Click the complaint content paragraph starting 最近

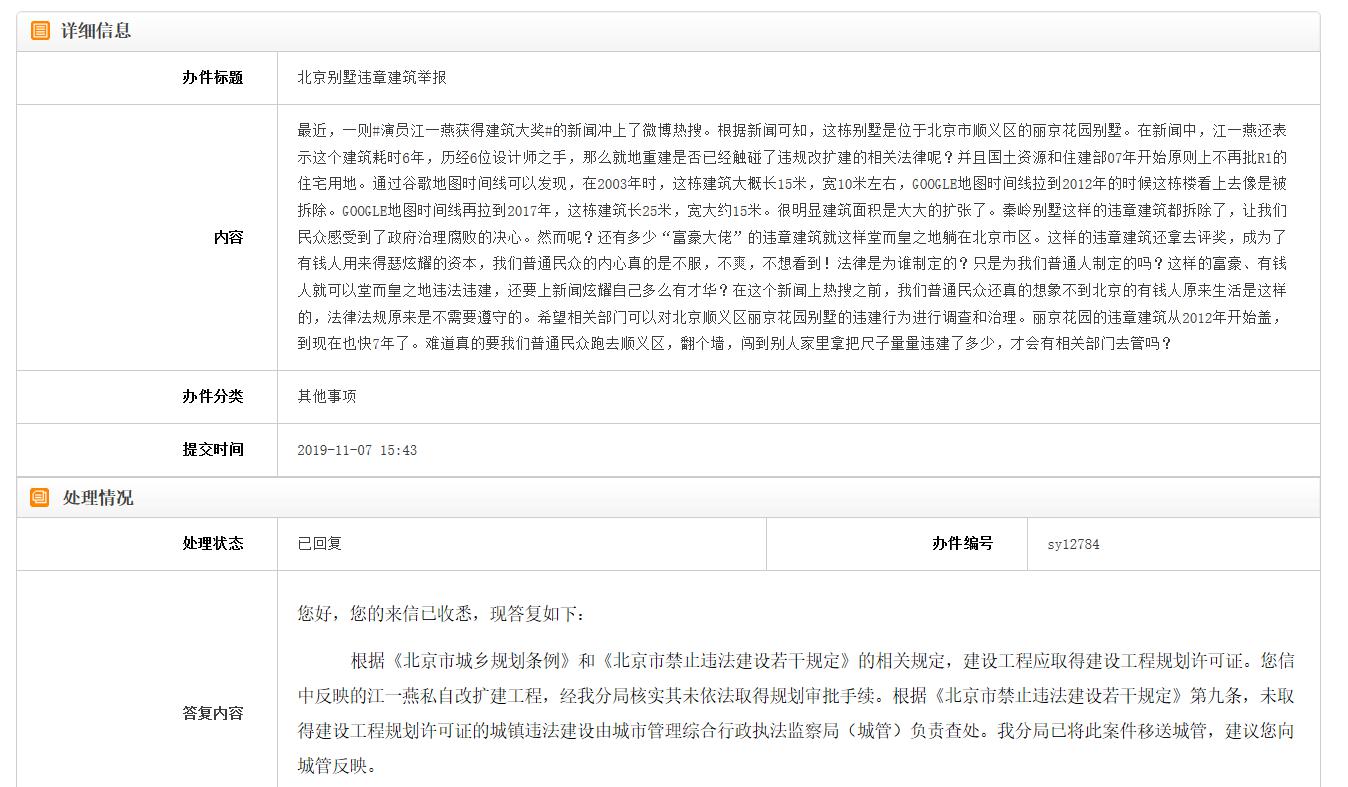792,237
